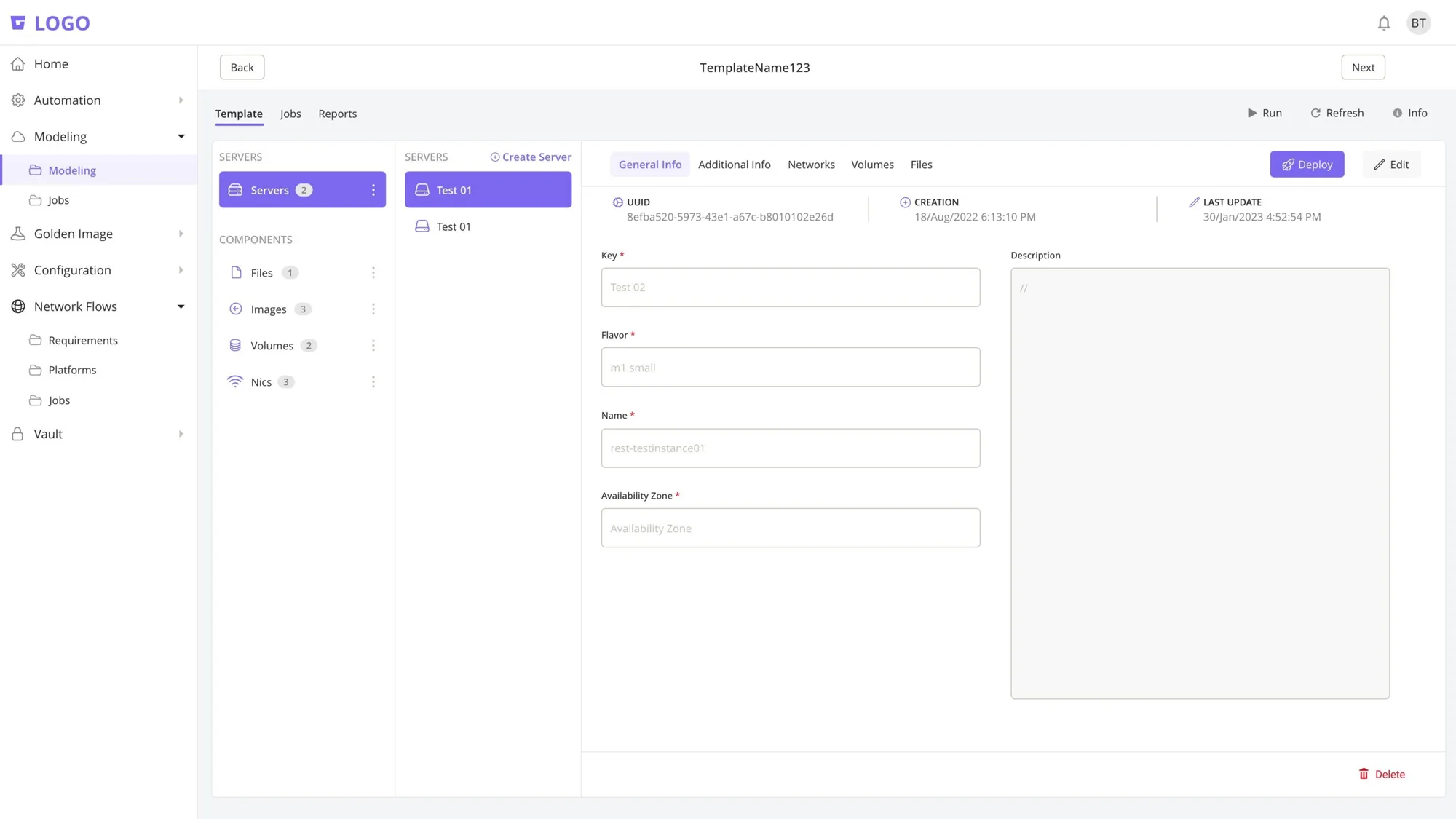Click the Delete trash icon
This screenshot has width=1456, height=819.
coord(1364,774)
